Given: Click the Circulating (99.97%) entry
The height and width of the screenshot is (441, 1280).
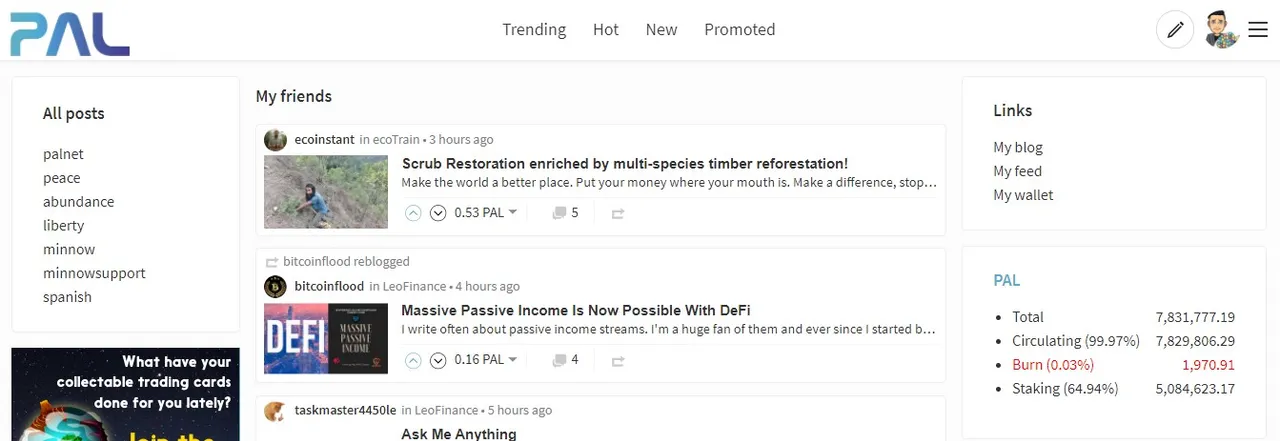Looking at the screenshot, I should [1076, 341].
